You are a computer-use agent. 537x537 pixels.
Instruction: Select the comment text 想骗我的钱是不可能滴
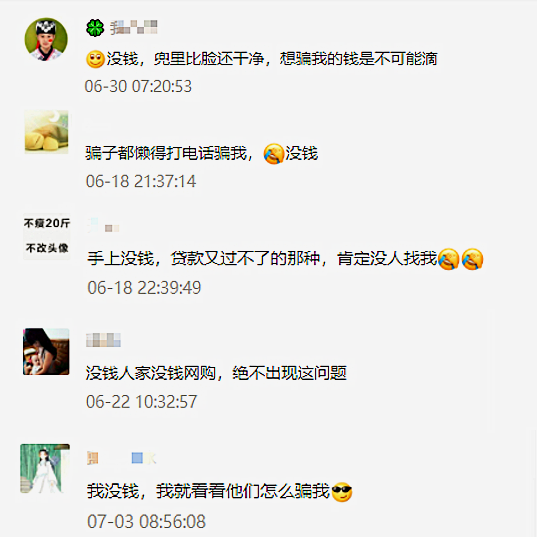click(359, 59)
